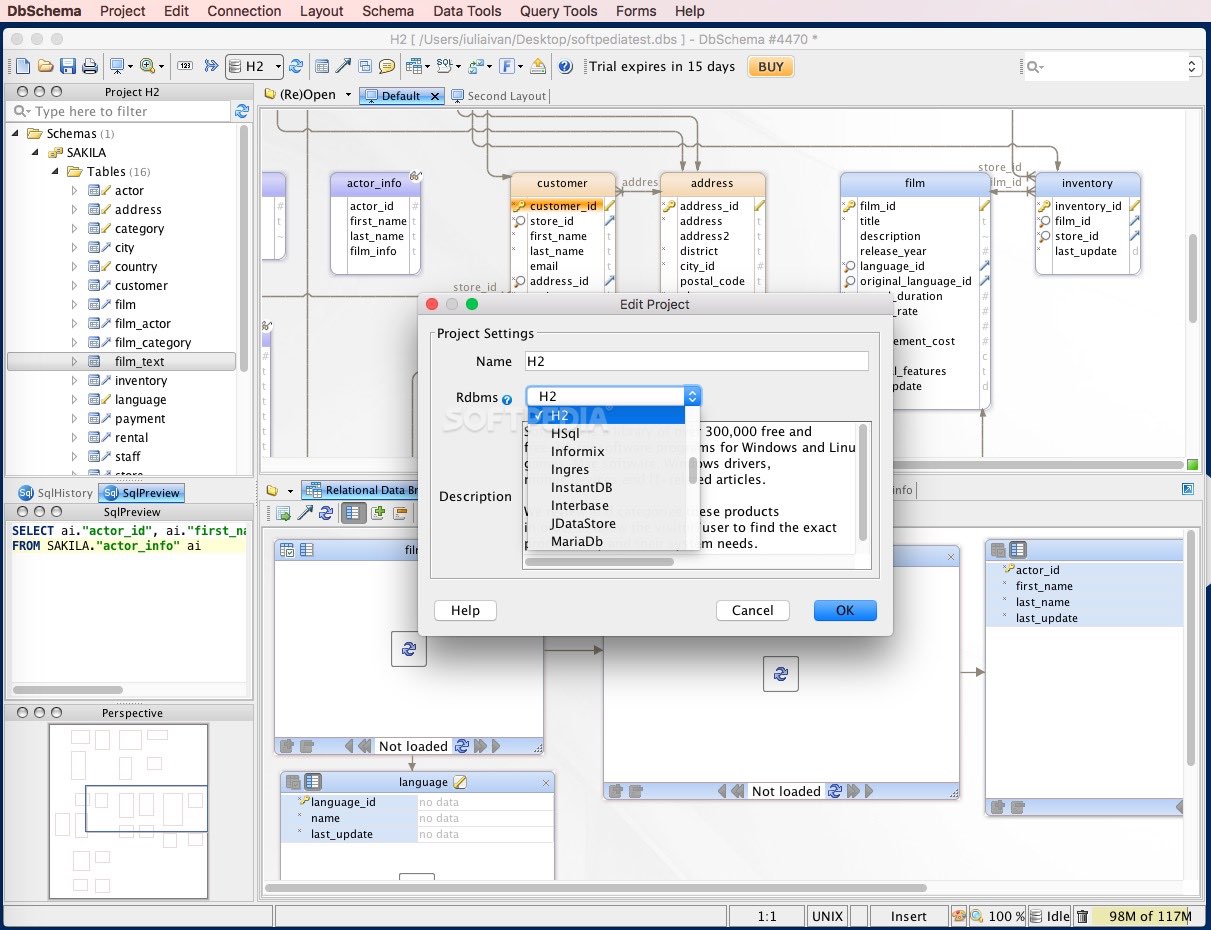Viewport: 1211px width, 930px height.
Task: Click the Perspective overview thumbnail
Action: [x=129, y=810]
